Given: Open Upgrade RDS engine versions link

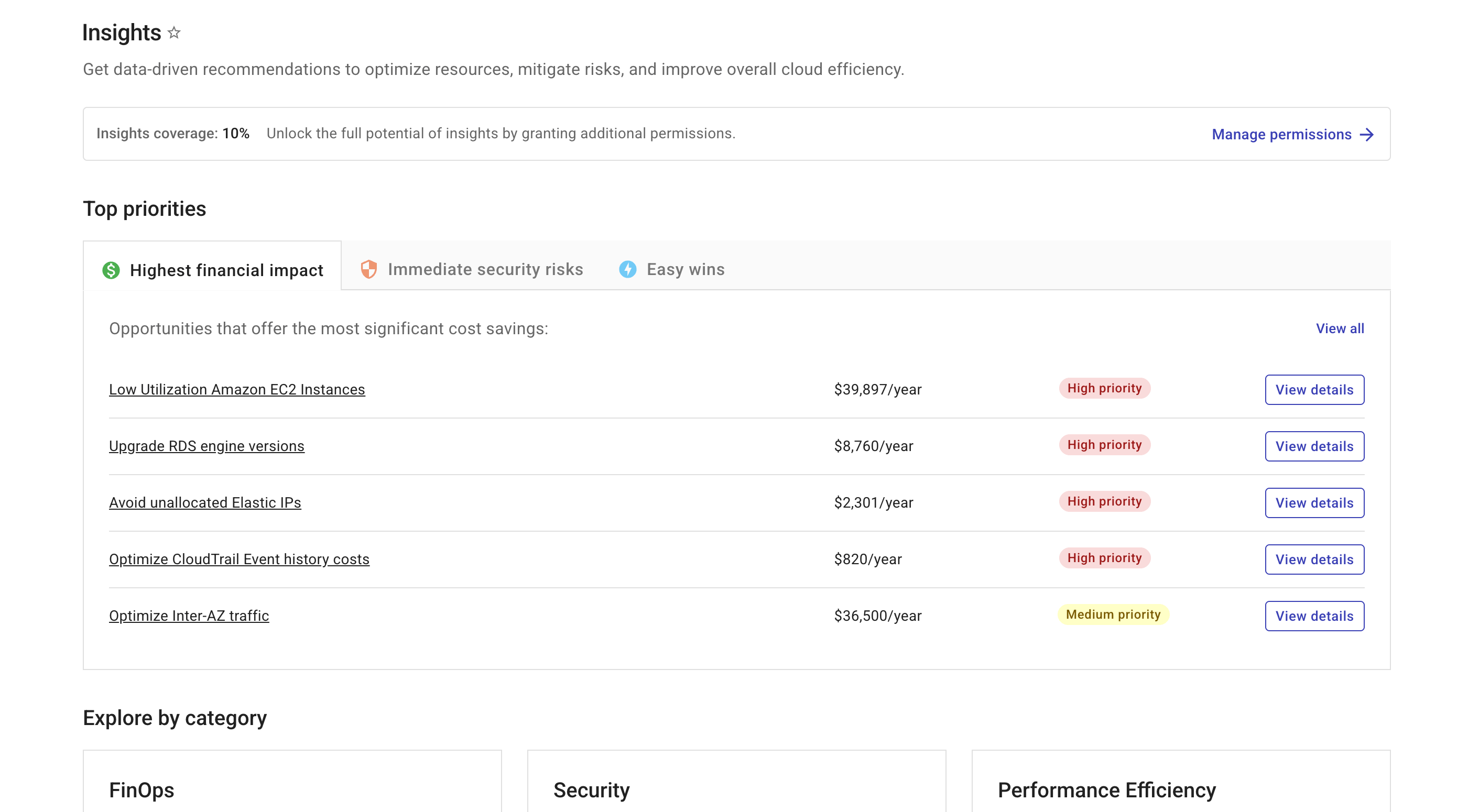Looking at the screenshot, I should (x=206, y=446).
